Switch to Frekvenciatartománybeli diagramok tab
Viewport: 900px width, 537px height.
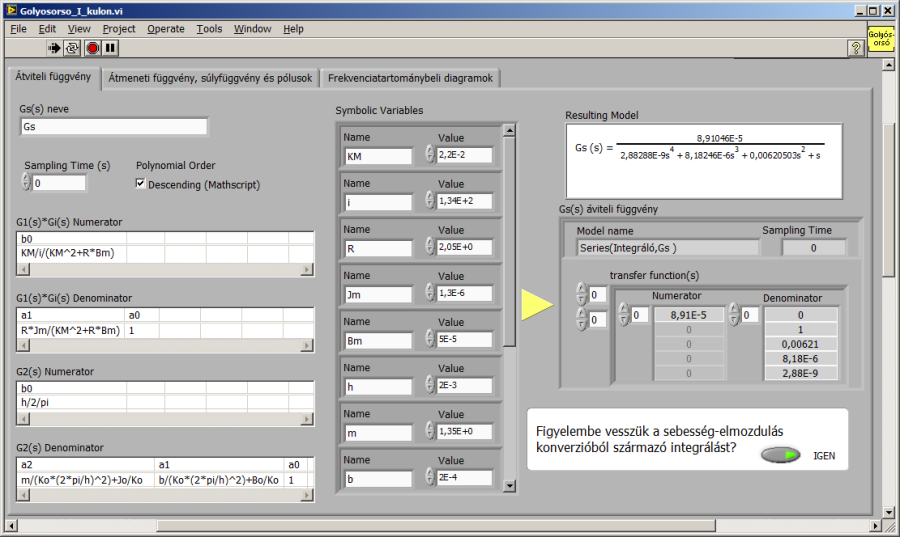(409, 78)
